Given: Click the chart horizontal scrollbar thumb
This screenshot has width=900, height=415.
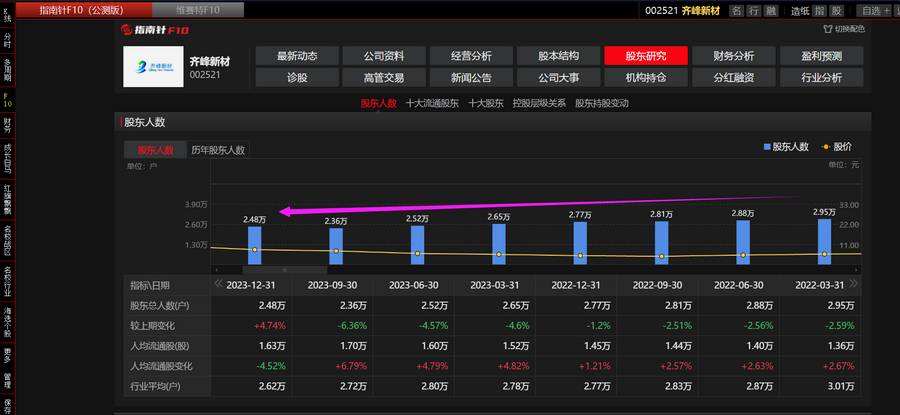Looking at the screenshot, I should 285,270.
